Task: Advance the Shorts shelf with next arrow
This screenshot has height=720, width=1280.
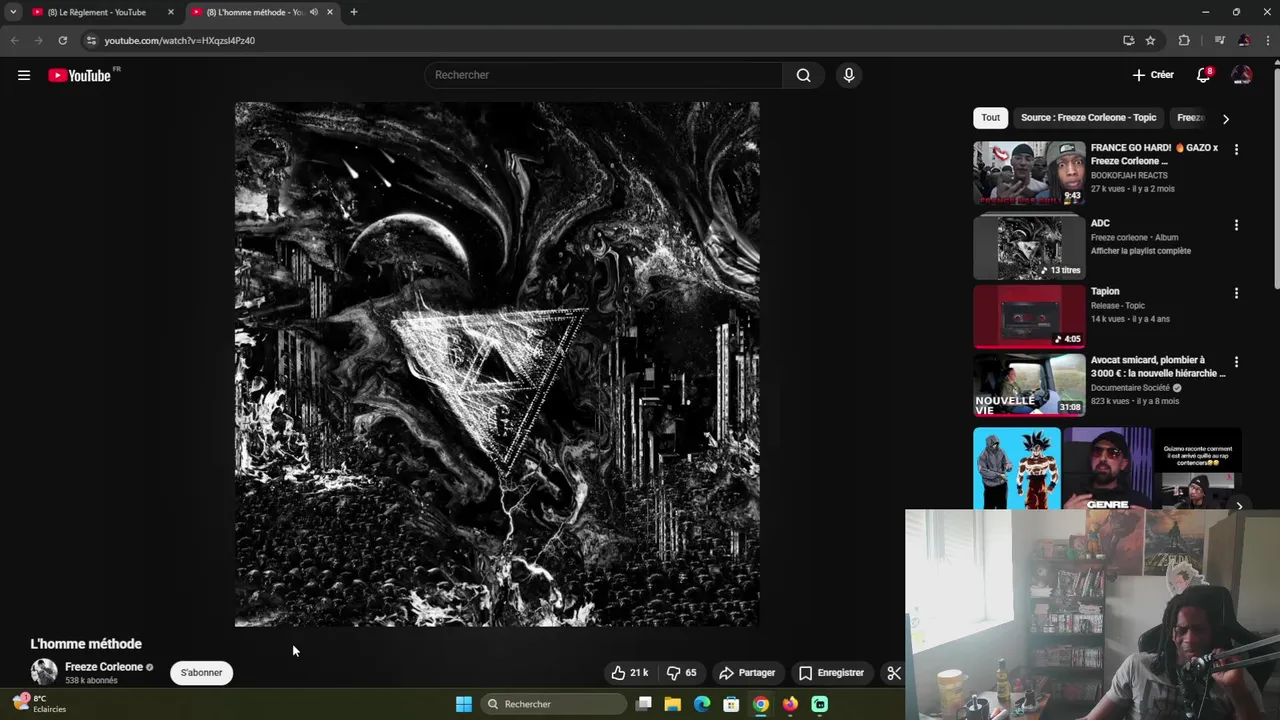Action: [1239, 506]
